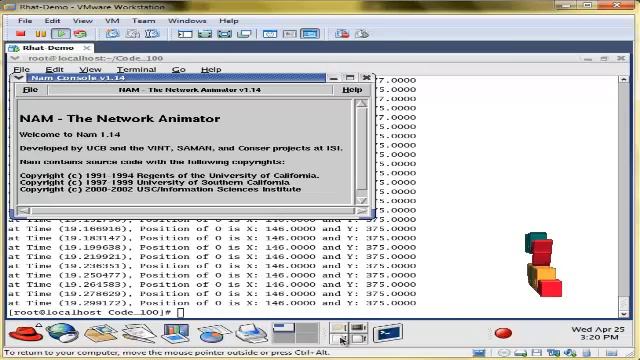
Task: Take a VM snapshot from the toolbar
Action: 112,34
